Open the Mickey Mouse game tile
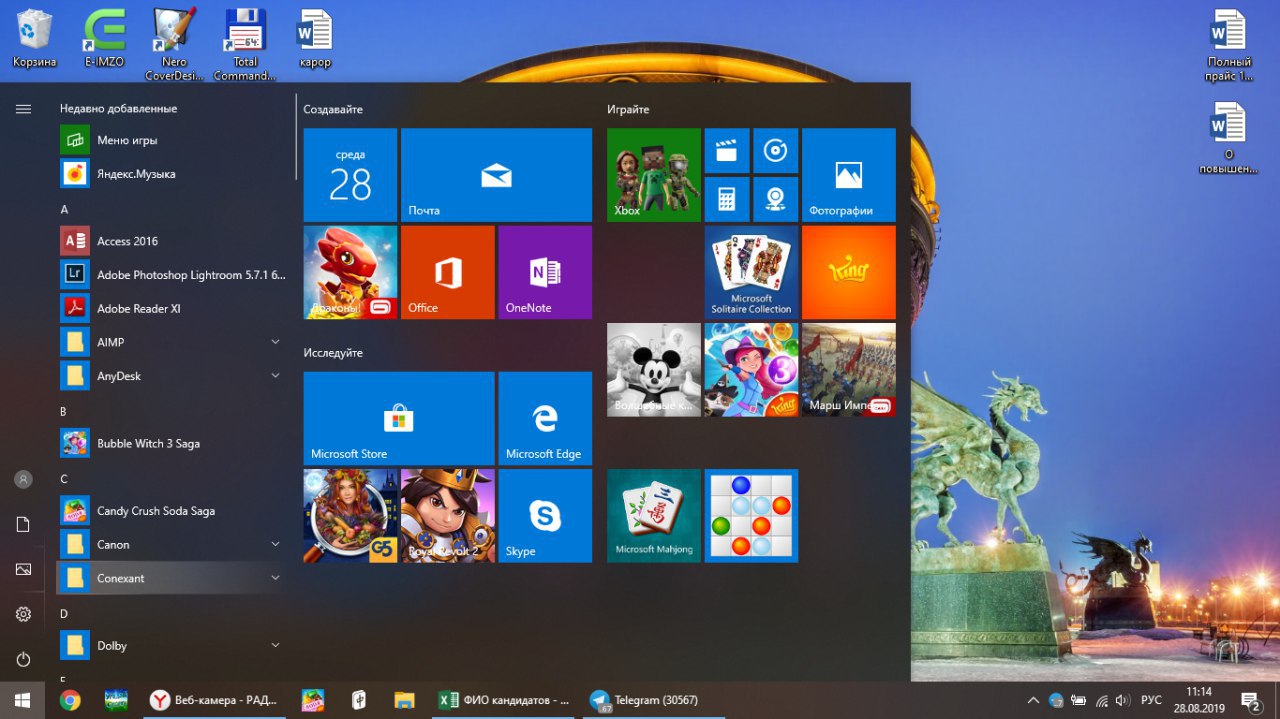Image resolution: width=1280 pixels, height=719 pixels. [x=654, y=370]
